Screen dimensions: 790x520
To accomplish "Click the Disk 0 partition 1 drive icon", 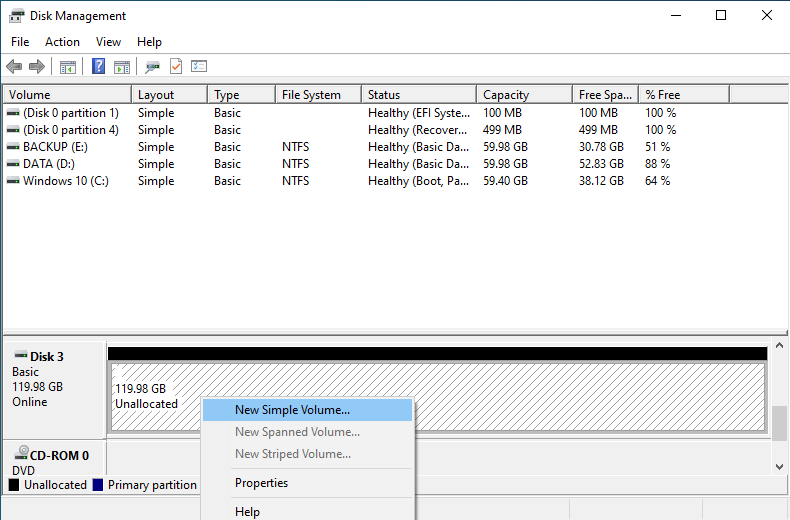I will pos(13,113).
